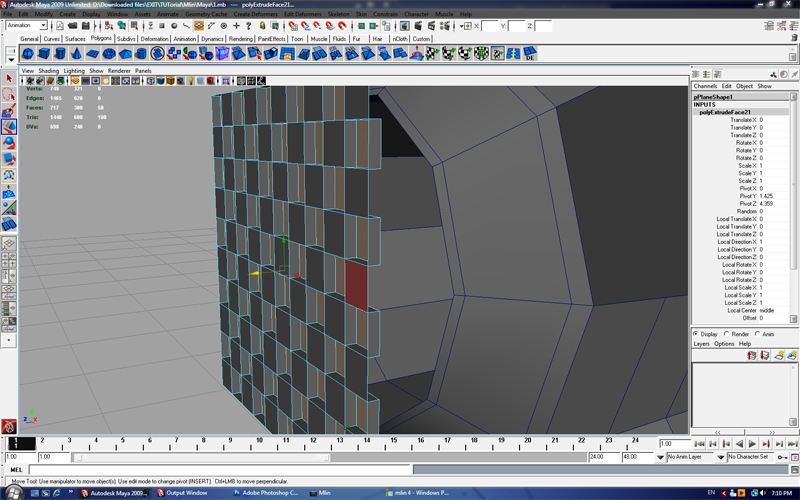This screenshot has width=800, height=500.
Task: Switch to the Surfaces shelf tab
Action: point(76,39)
